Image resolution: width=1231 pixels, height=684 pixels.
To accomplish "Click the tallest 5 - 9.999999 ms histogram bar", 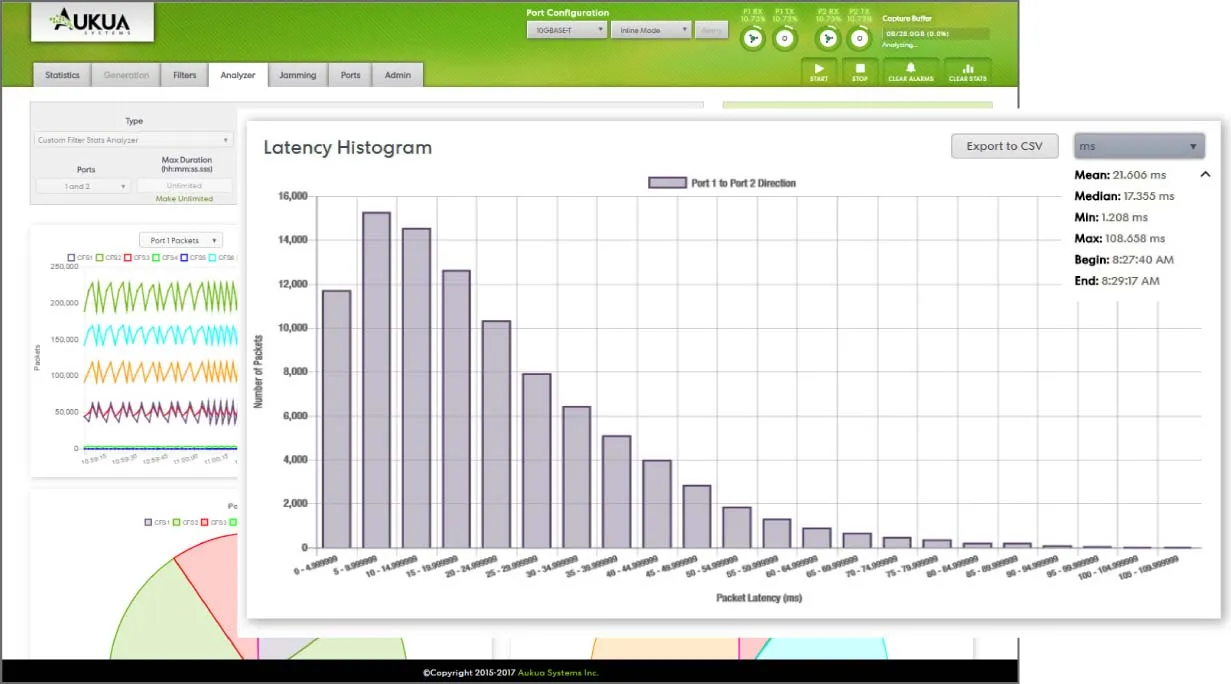I will tap(377, 380).
